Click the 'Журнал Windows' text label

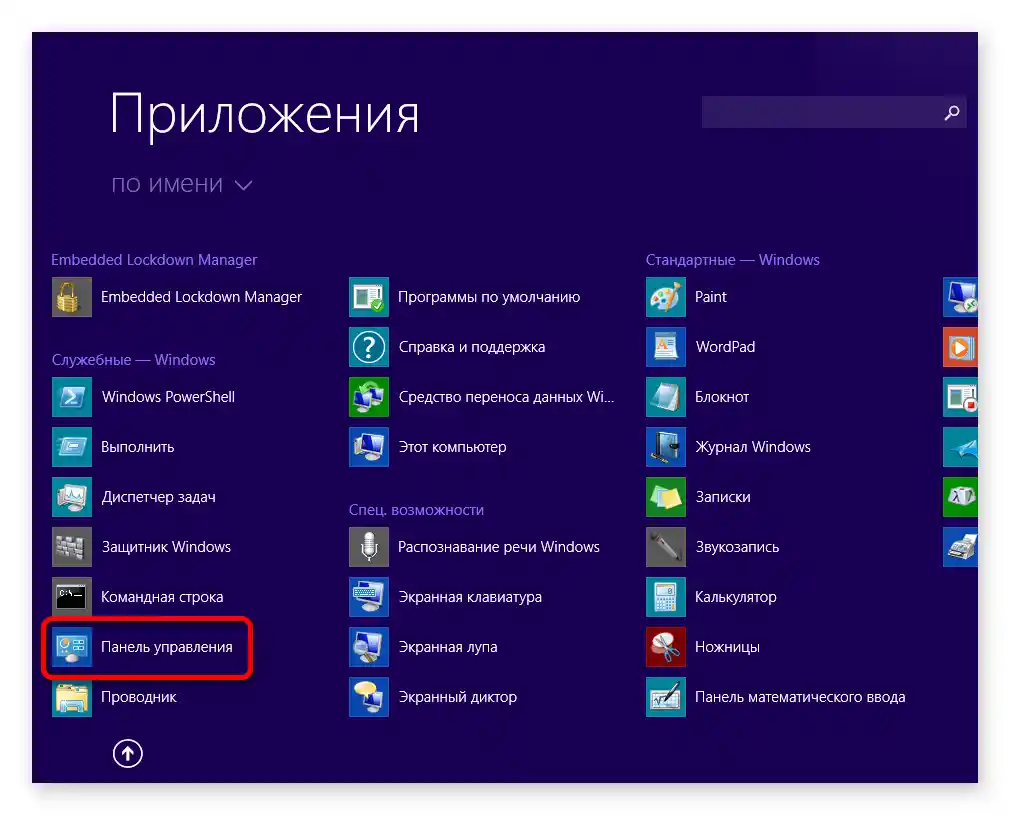coord(753,447)
